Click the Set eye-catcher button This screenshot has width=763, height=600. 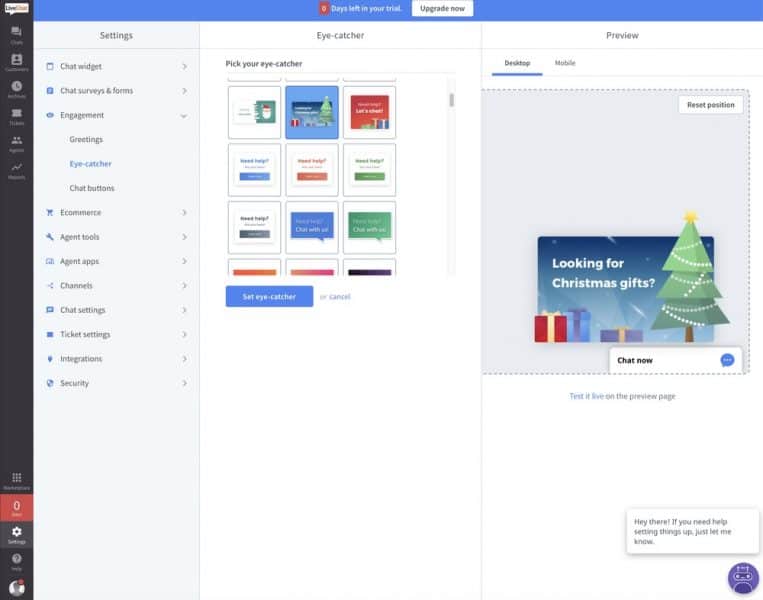click(x=269, y=297)
